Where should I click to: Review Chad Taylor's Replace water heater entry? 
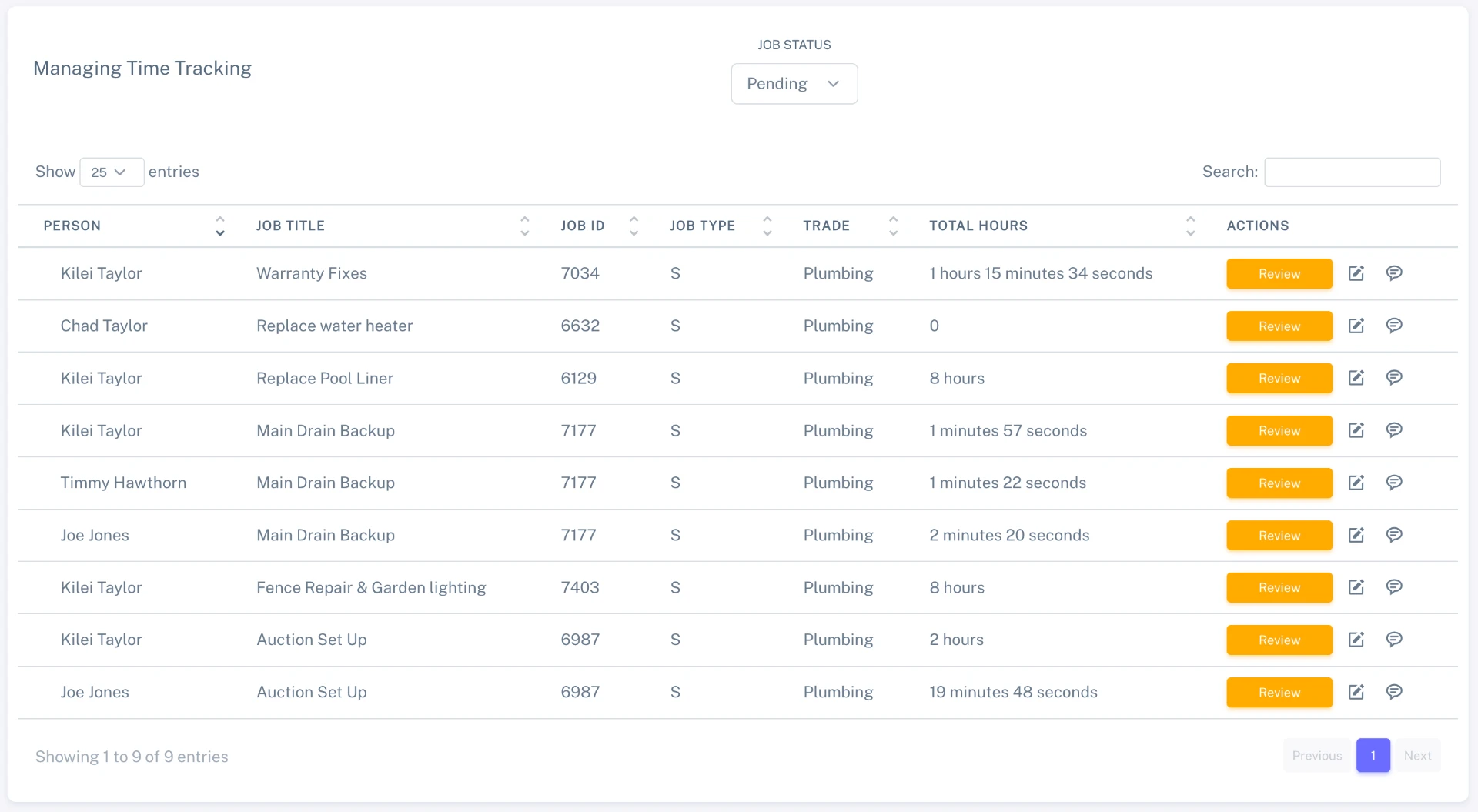[1279, 326]
